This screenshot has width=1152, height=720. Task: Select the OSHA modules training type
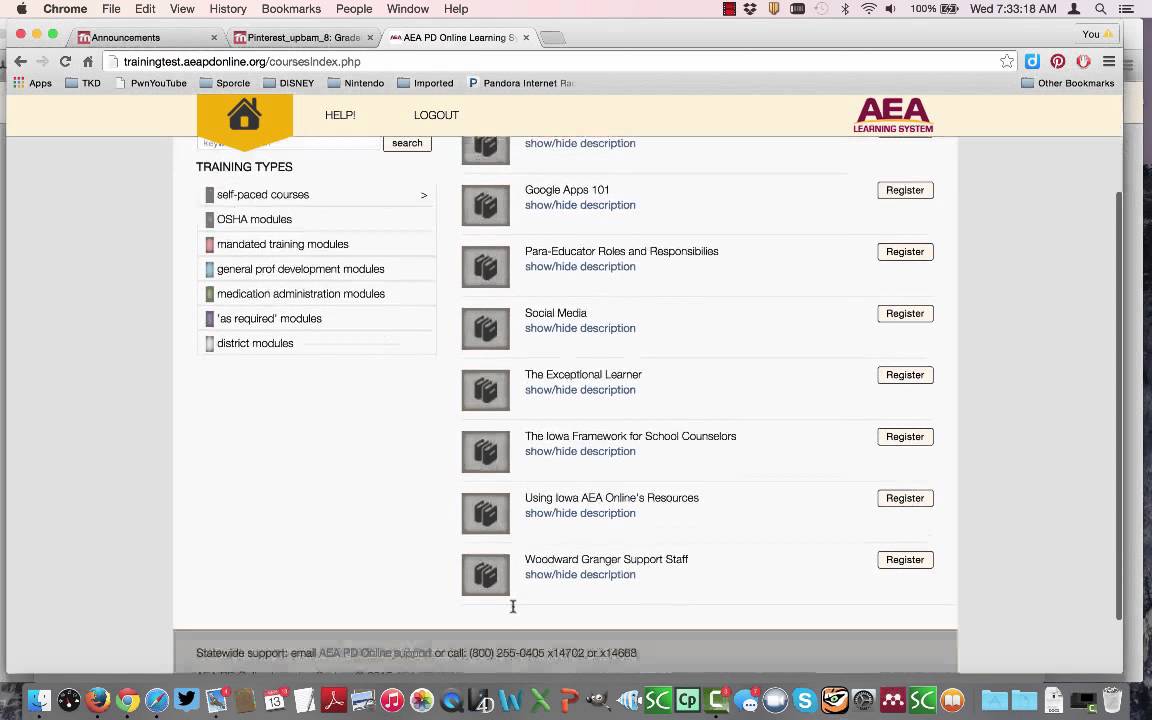click(x=317, y=220)
